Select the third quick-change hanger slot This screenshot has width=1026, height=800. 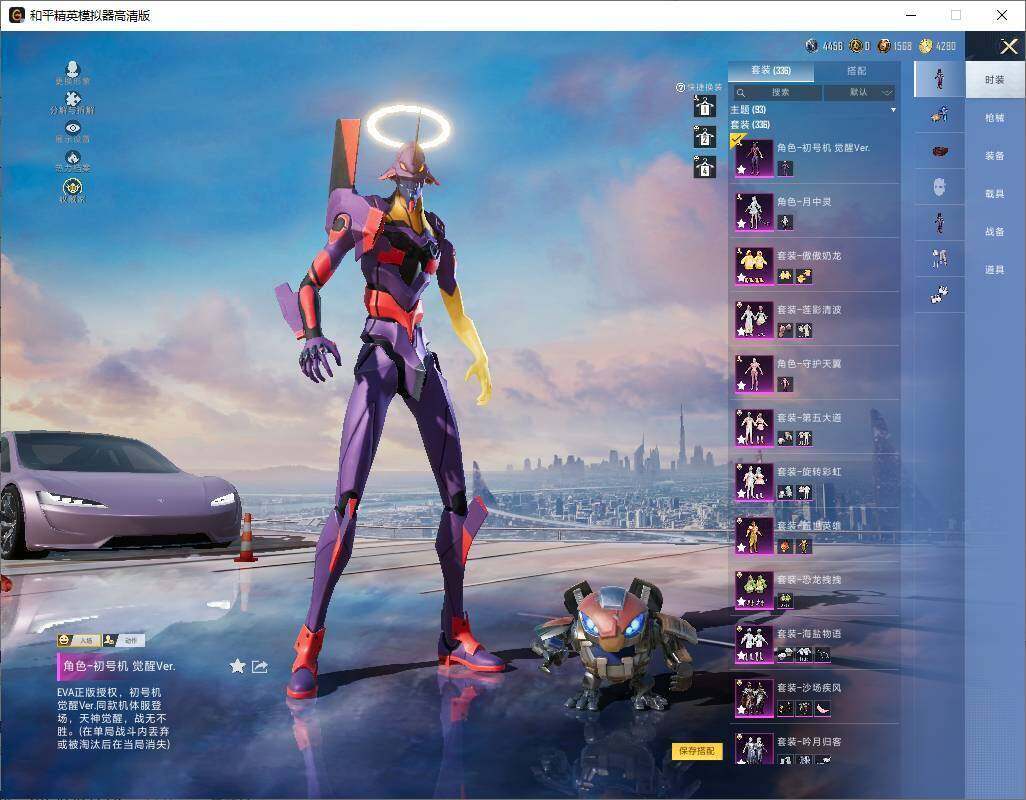[x=705, y=167]
